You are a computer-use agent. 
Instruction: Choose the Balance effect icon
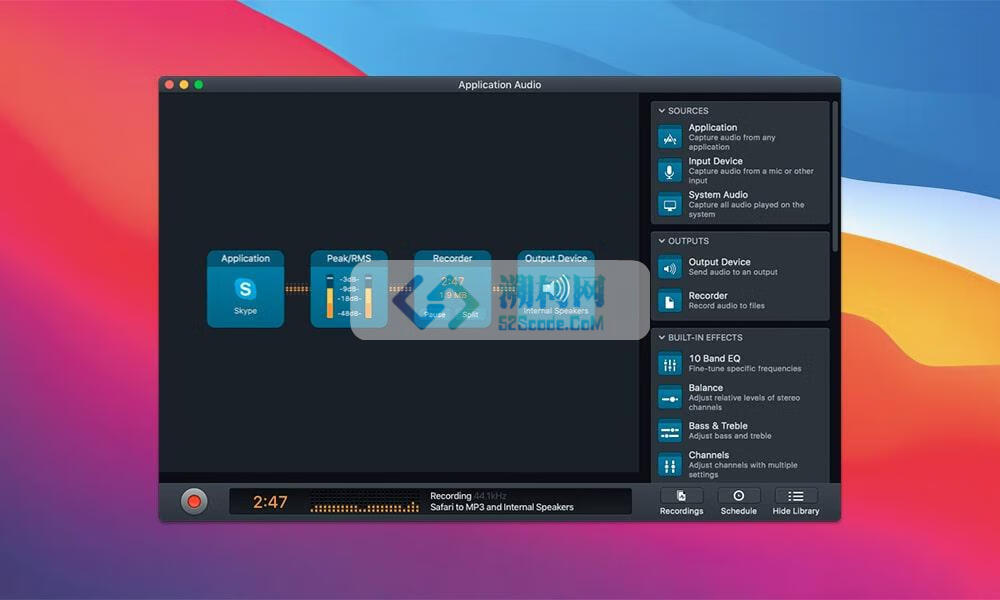click(669, 398)
